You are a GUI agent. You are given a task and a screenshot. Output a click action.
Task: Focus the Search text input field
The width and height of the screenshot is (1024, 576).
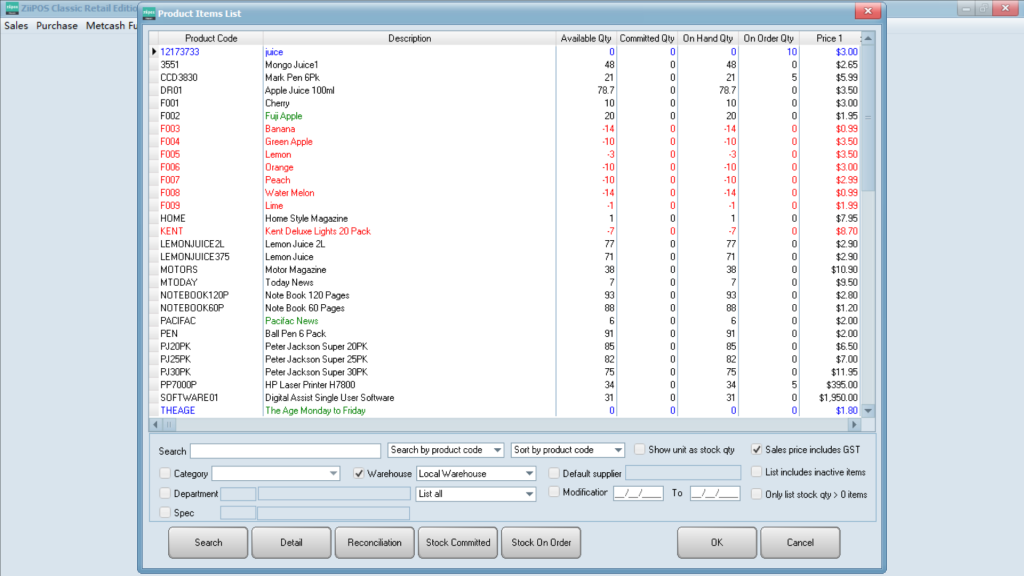tap(285, 451)
